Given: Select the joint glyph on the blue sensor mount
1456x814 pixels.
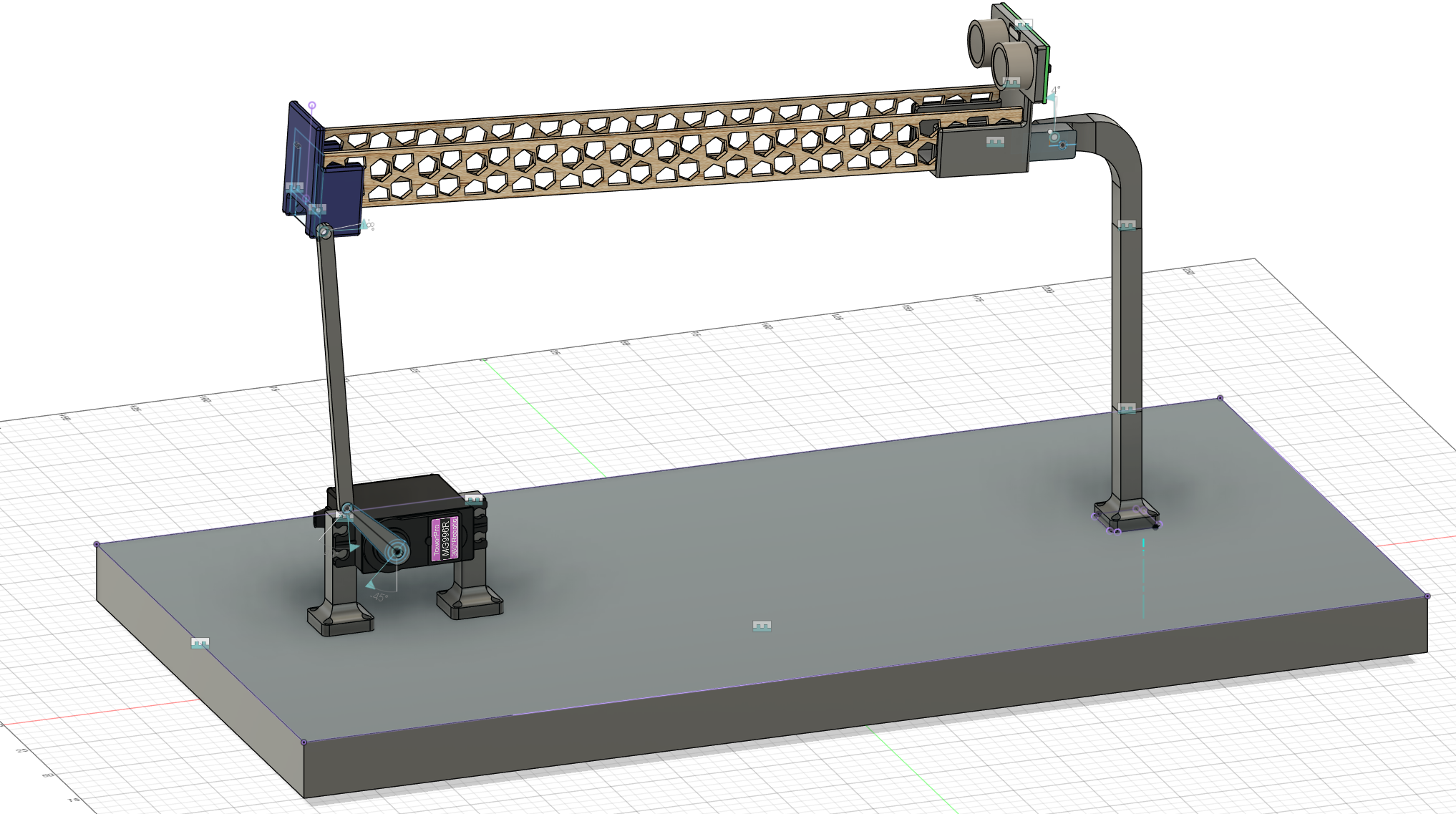Looking at the screenshot, I should [x=294, y=187].
